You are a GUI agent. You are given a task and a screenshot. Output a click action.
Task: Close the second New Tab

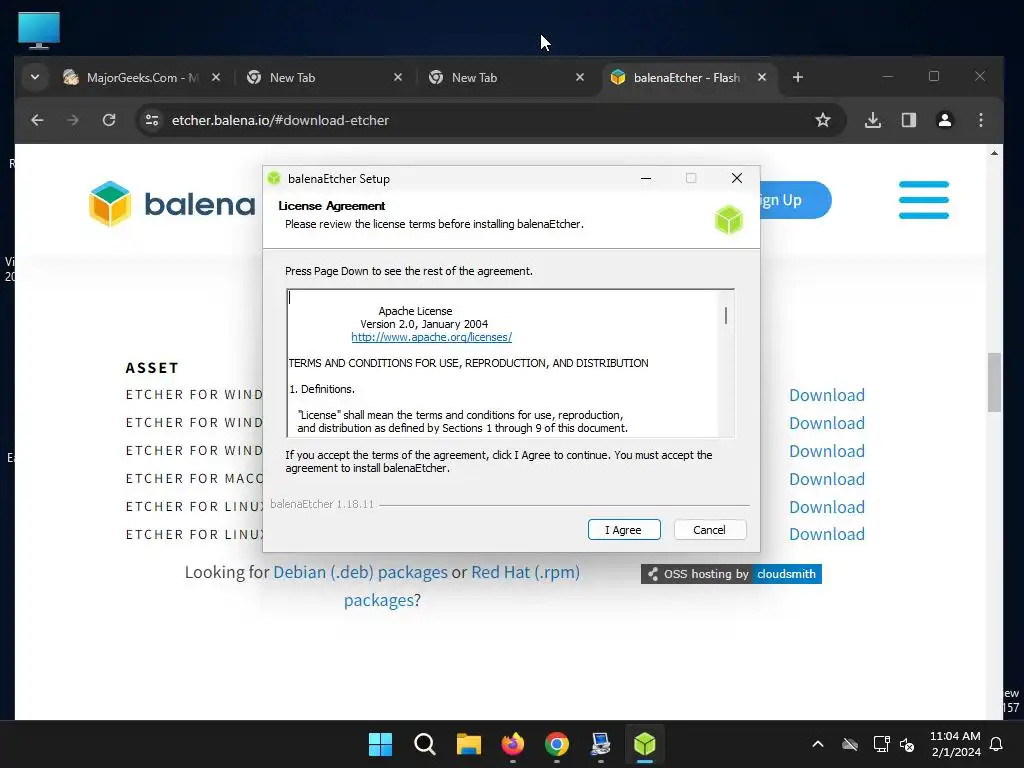(580, 78)
